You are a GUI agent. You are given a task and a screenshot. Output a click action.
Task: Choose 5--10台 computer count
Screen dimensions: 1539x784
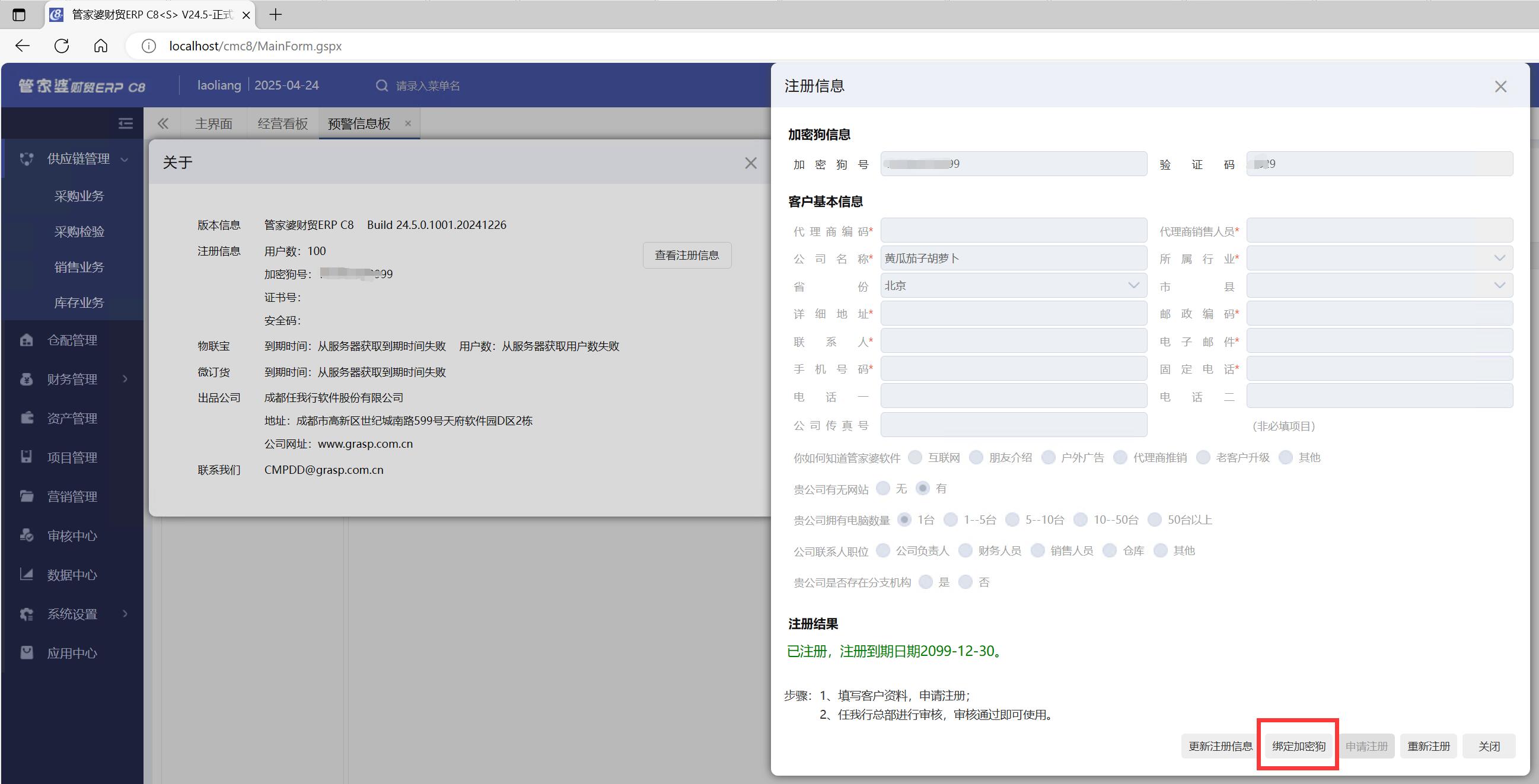(1012, 520)
